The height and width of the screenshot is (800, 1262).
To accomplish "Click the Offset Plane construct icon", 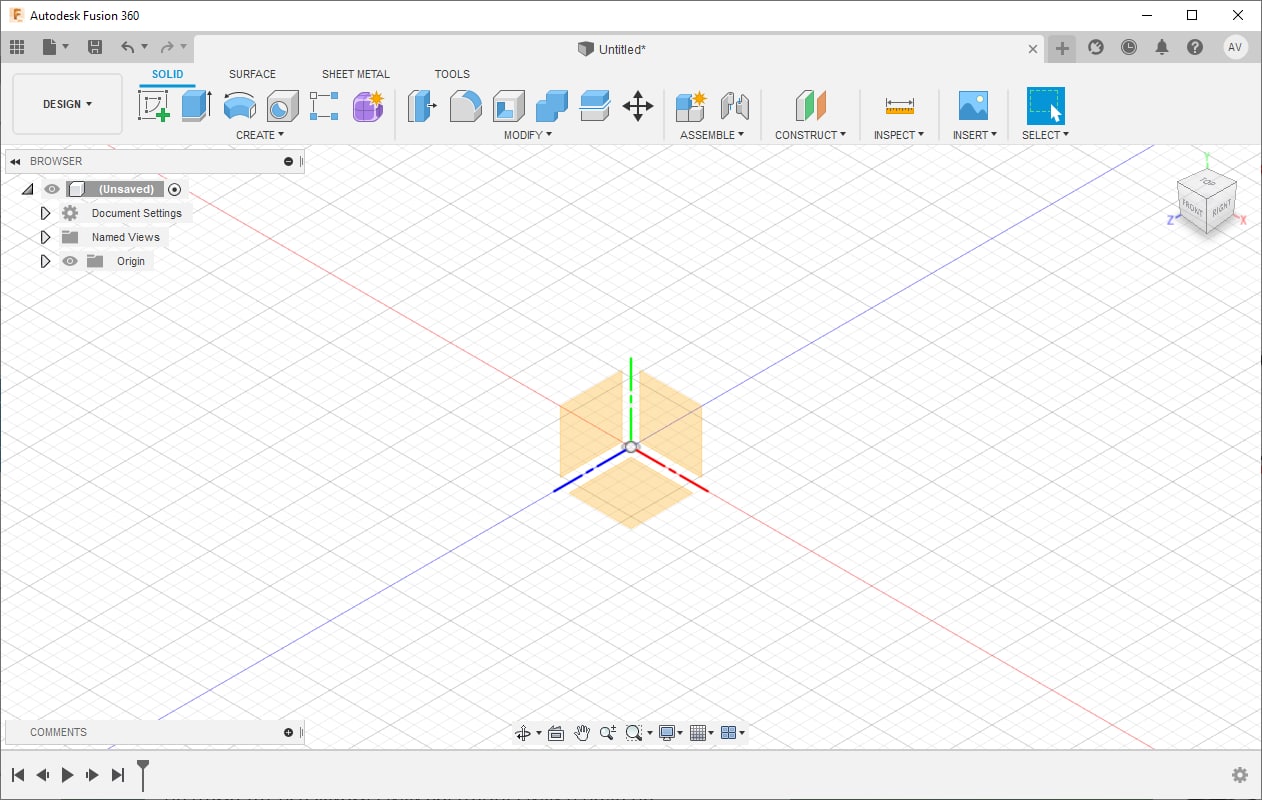I will tap(811, 105).
